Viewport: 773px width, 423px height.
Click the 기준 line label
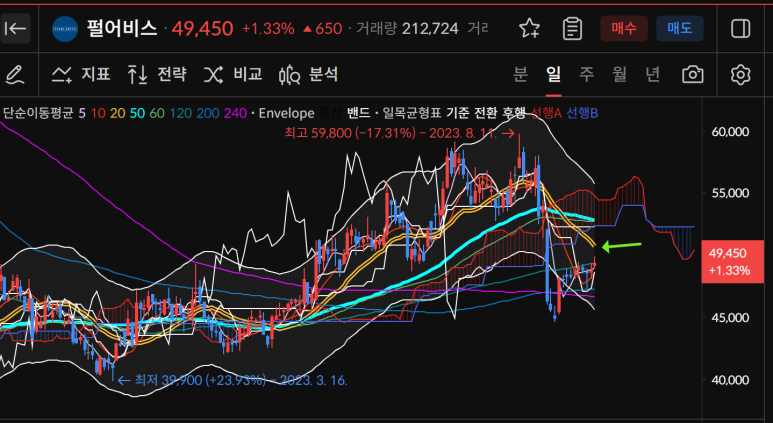[458, 113]
